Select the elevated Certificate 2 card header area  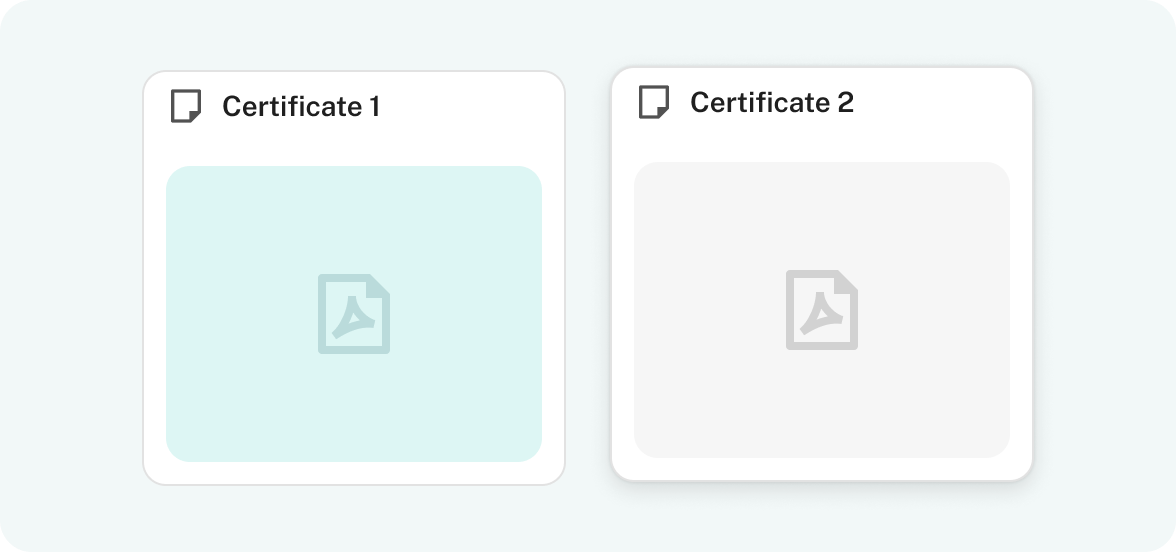pyautogui.click(x=822, y=103)
